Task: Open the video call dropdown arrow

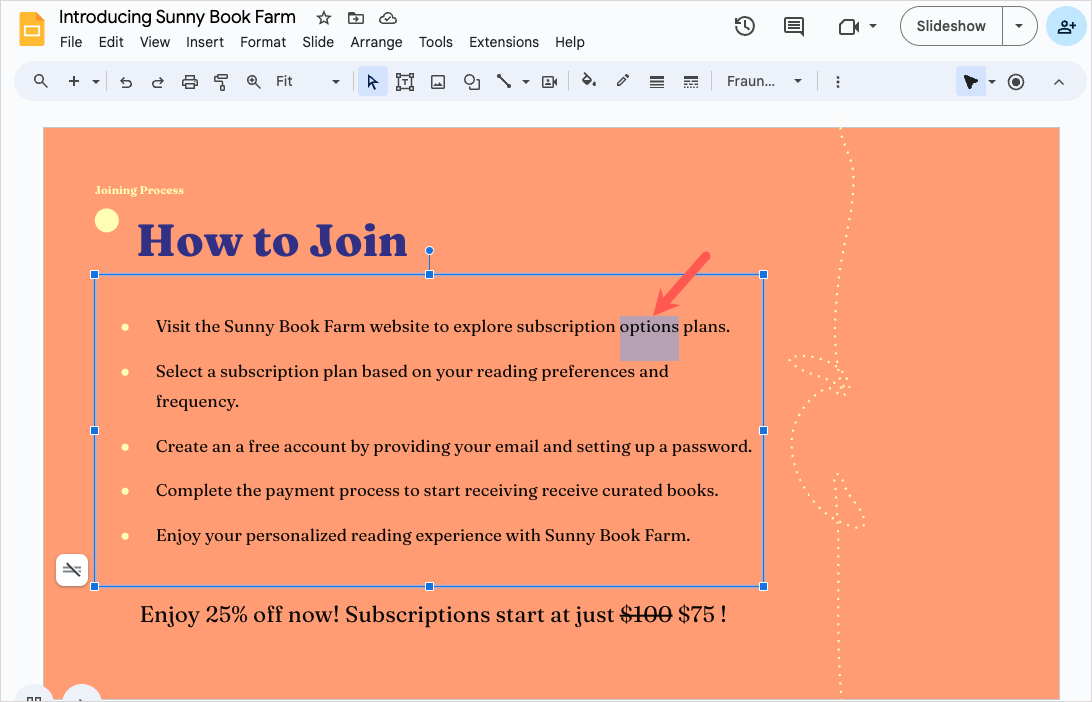Action: (x=873, y=26)
